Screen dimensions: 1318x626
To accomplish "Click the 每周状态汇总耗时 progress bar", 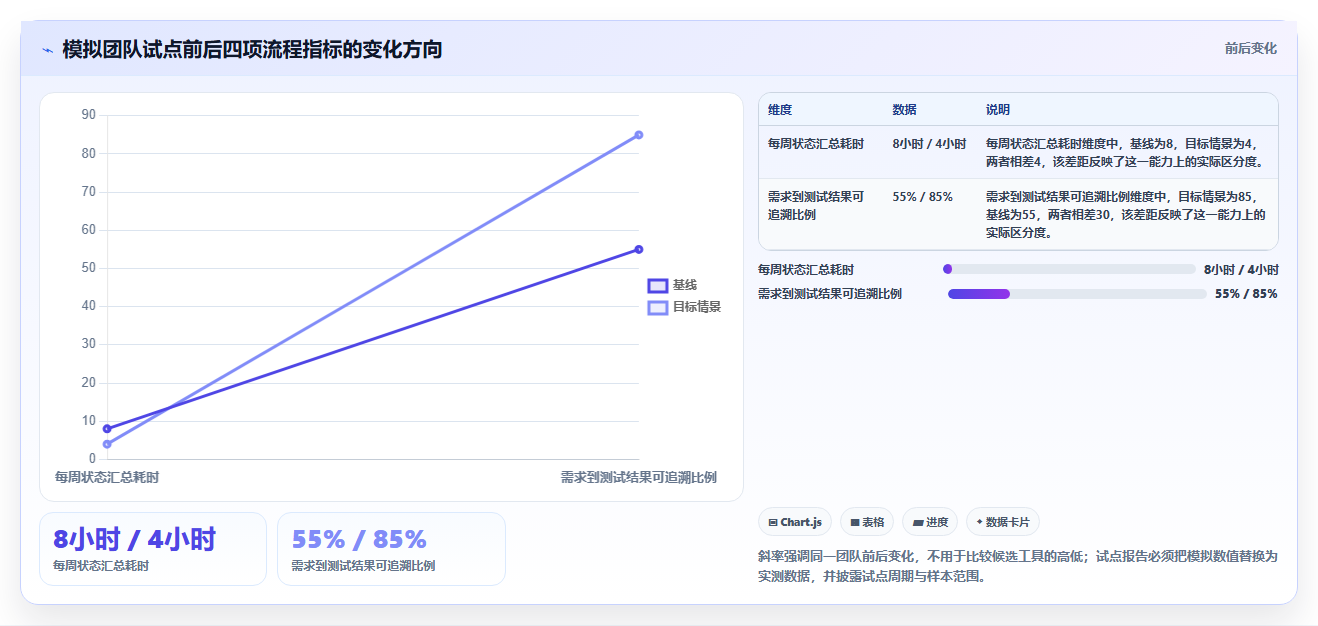I will (x=1069, y=269).
